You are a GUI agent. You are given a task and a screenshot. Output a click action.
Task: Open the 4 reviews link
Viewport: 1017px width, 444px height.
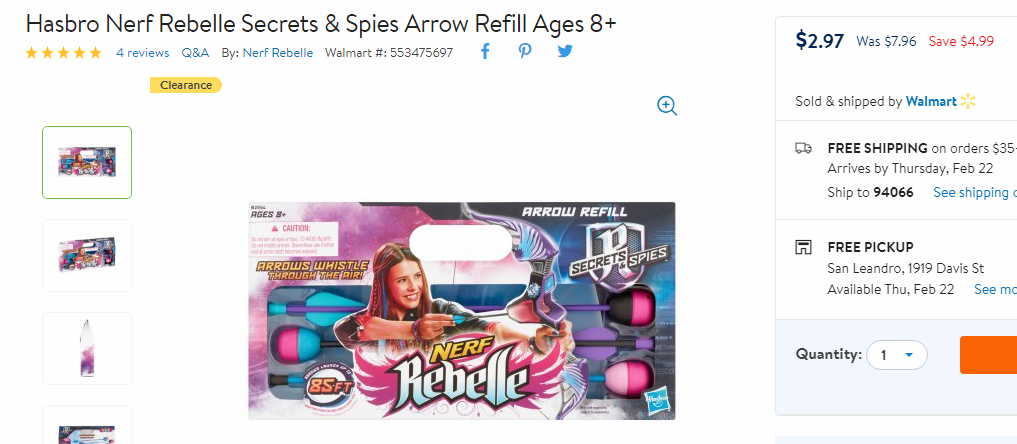(143, 53)
